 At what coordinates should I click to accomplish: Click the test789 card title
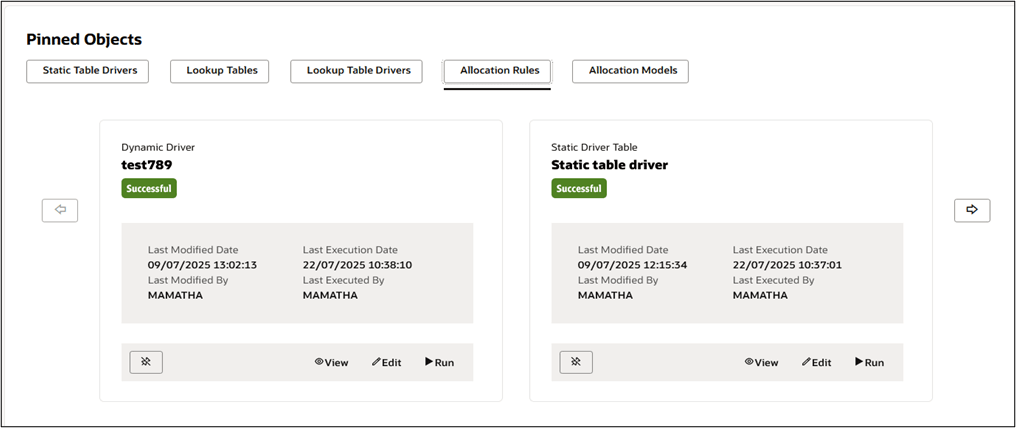(x=146, y=165)
